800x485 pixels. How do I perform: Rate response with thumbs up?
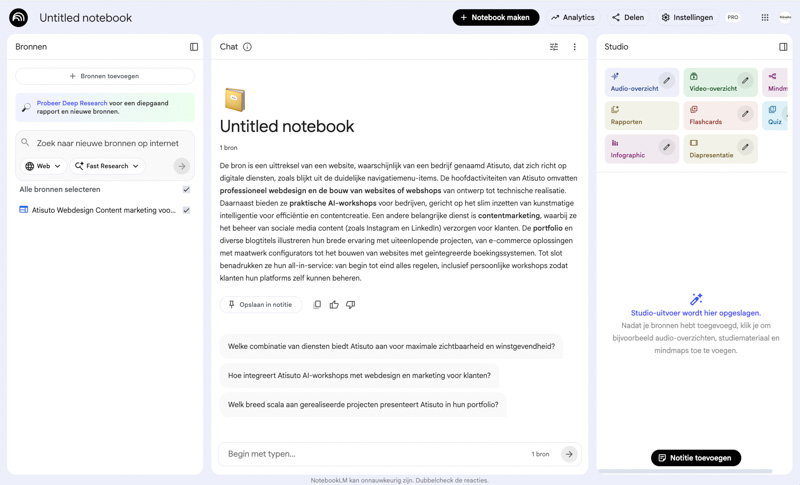pyautogui.click(x=334, y=305)
